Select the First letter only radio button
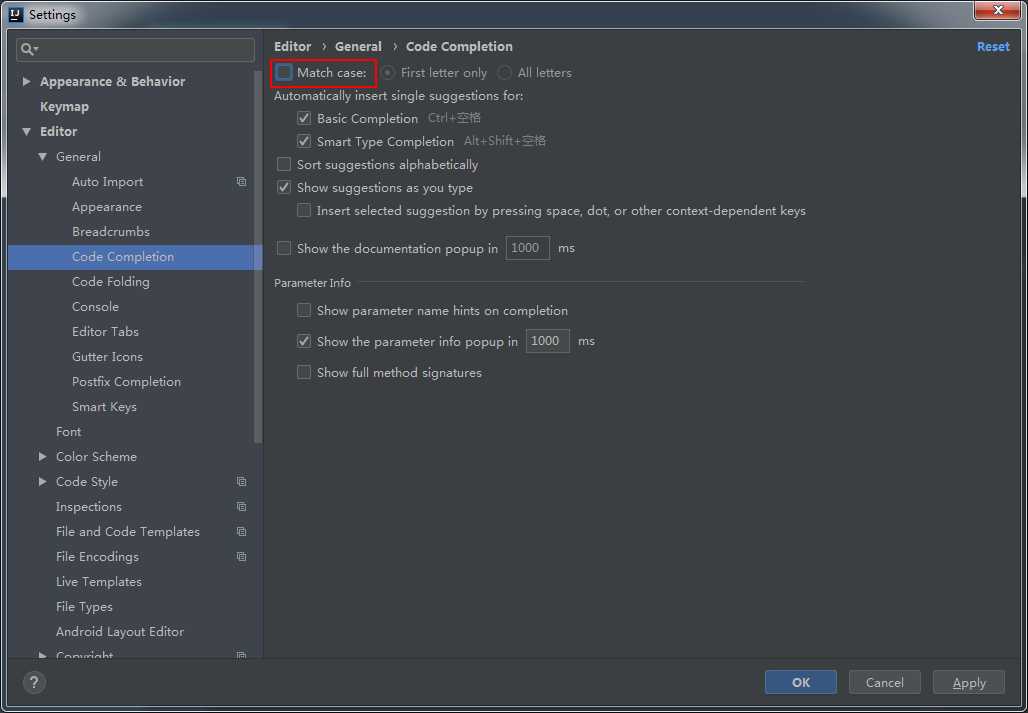 coord(389,73)
